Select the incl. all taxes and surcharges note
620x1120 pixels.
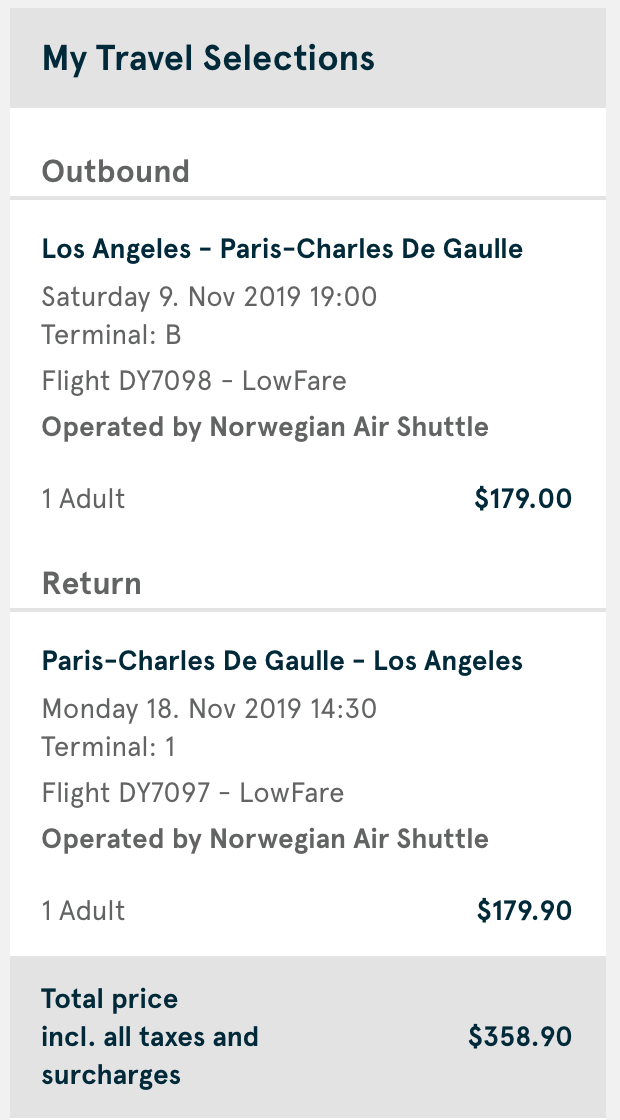click(x=150, y=1056)
